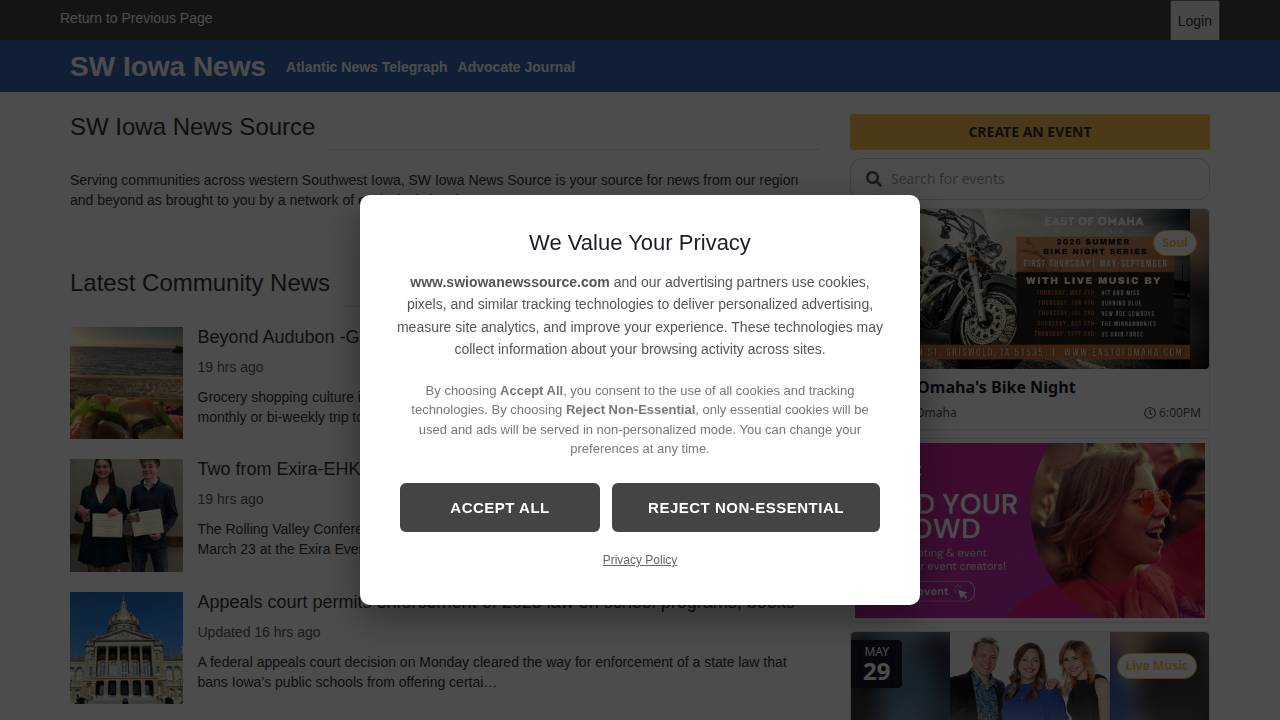
Task: Click the Login button
Action: coord(1194,21)
